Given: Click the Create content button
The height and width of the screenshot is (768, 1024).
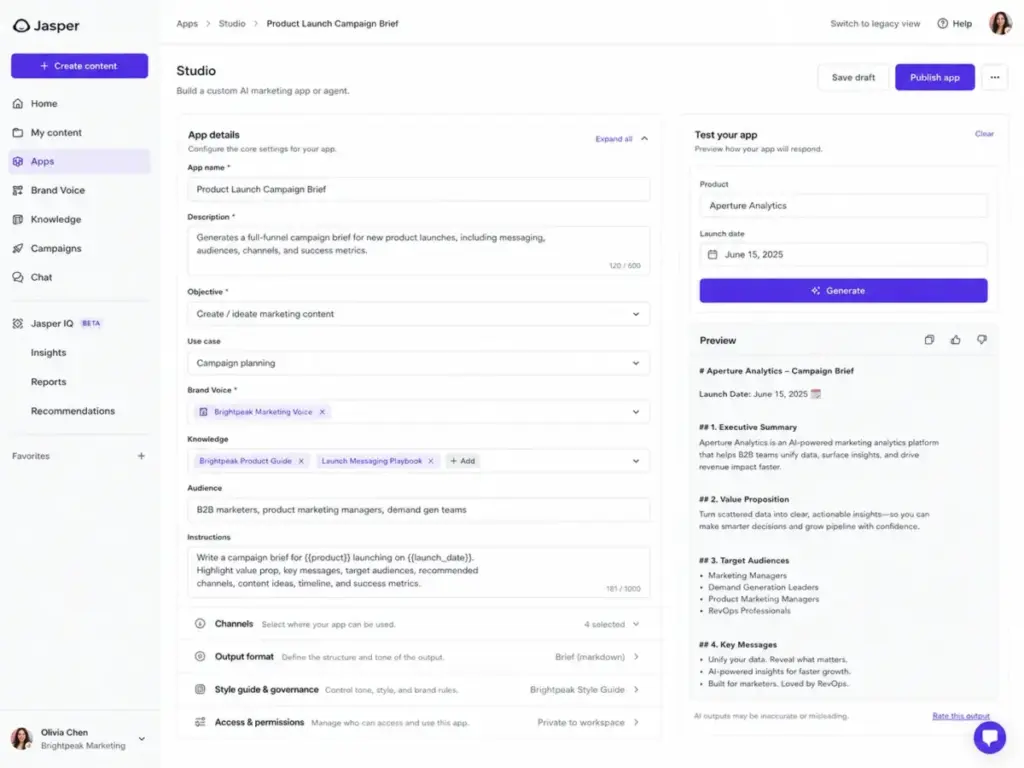Looking at the screenshot, I should pyautogui.click(x=79, y=66).
